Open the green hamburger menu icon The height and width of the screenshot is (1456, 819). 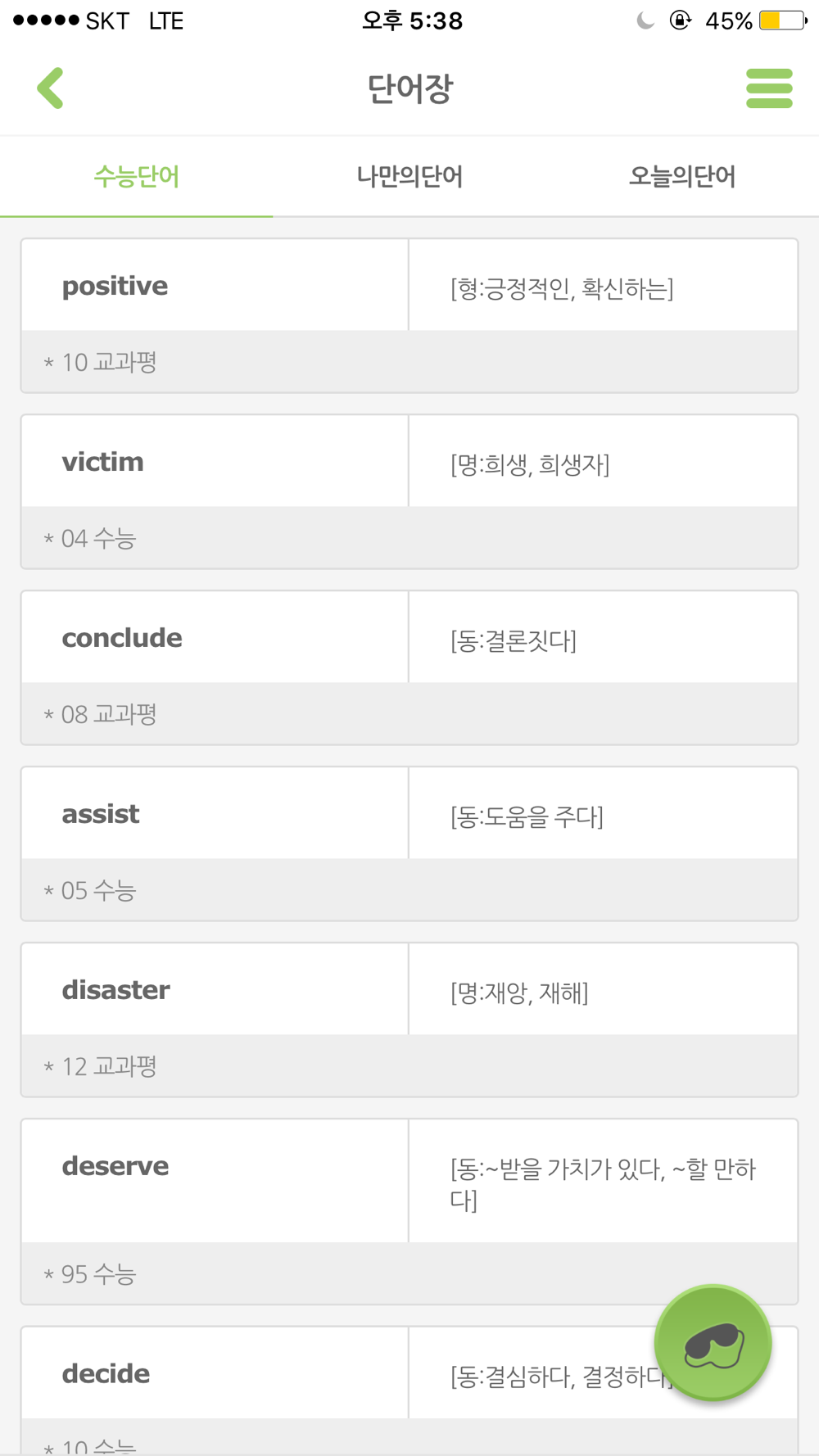pyautogui.click(x=769, y=88)
